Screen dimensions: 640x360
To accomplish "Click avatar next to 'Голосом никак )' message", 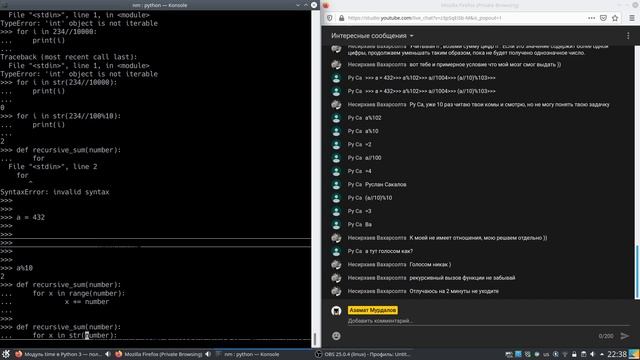I will pyautogui.click(x=336, y=264).
